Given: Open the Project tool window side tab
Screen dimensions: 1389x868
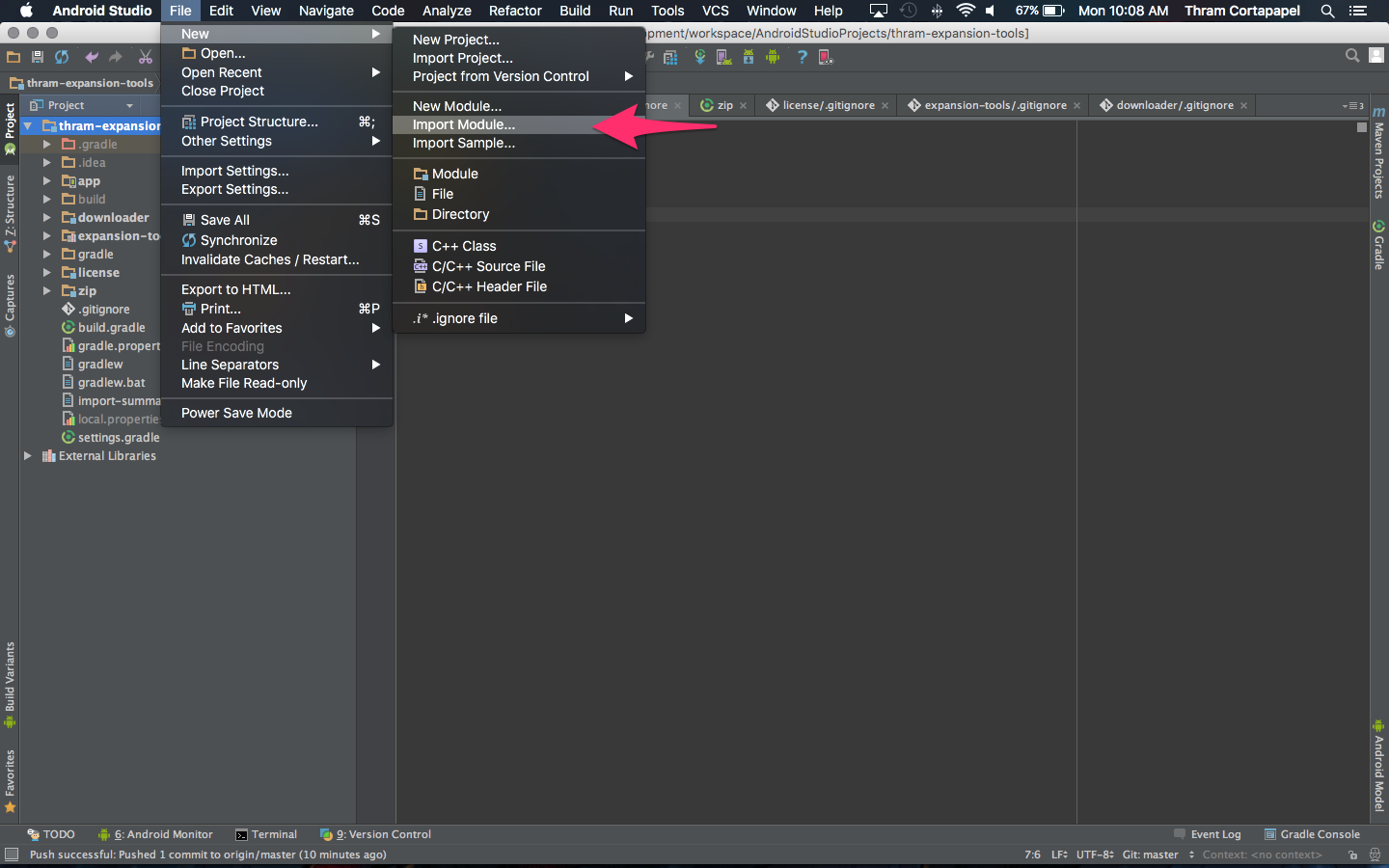Looking at the screenshot, I should pos(10,129).
